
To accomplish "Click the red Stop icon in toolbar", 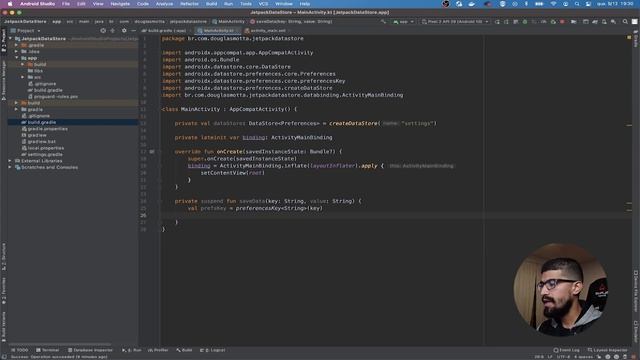I will [x=562, y=22].
